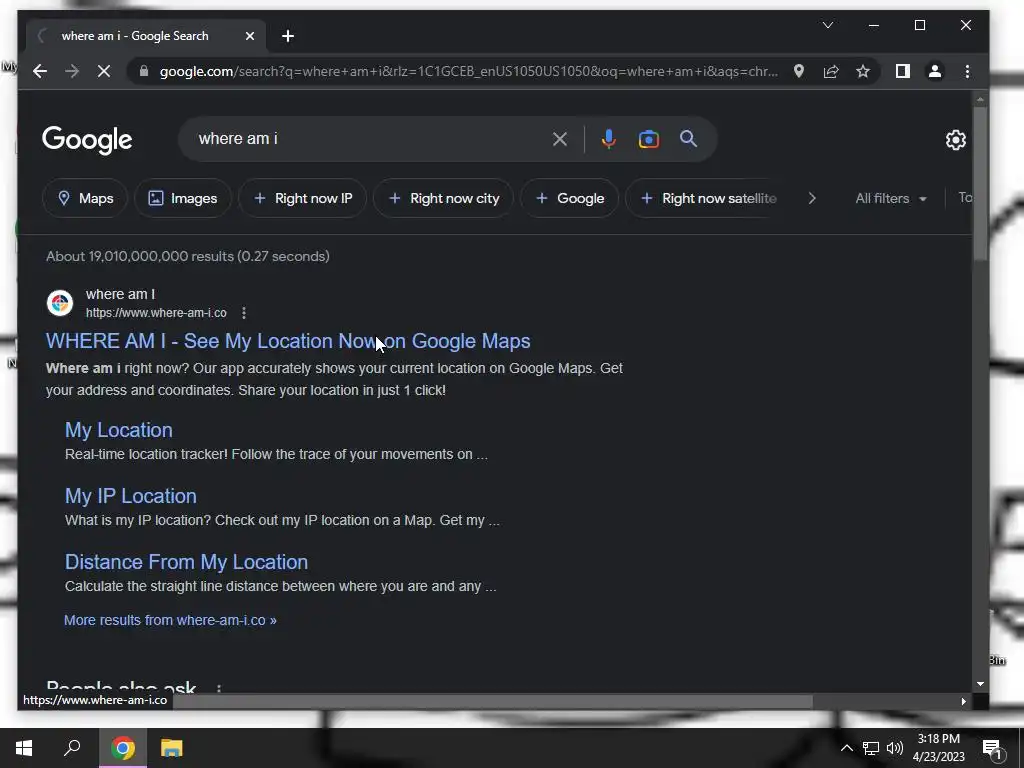Open tab search dropdown arrow

(x=827, y=25)
